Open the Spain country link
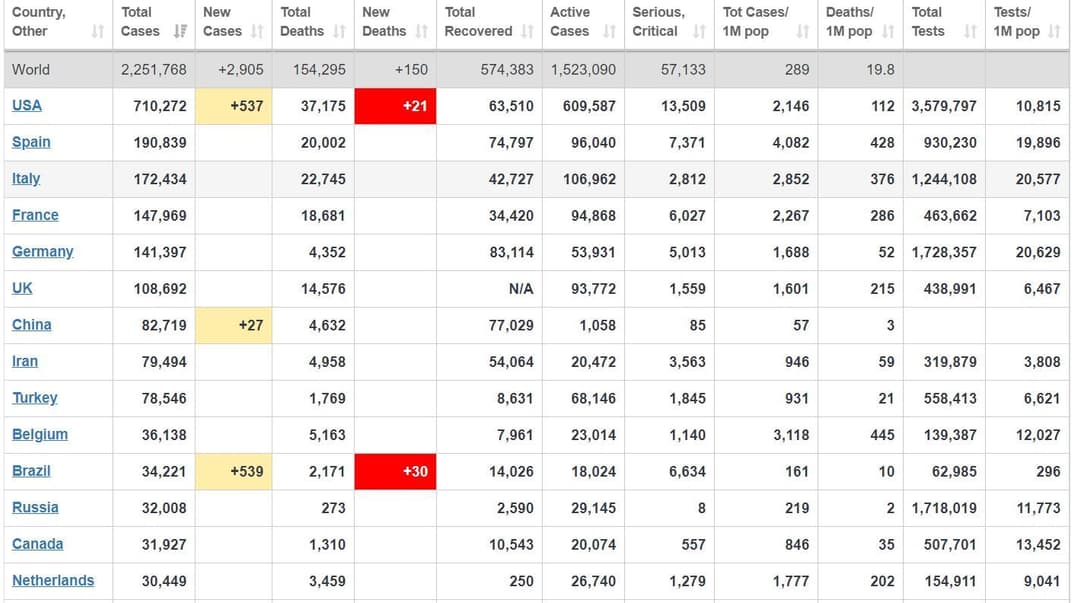 (x=31, y=142)
